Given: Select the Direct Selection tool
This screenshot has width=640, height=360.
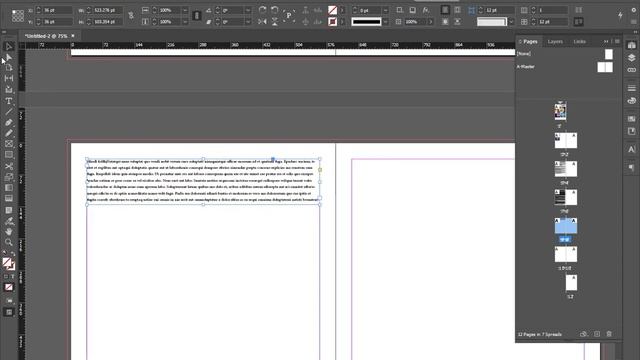Looking at the screenshot, I should tap(9, 57).
